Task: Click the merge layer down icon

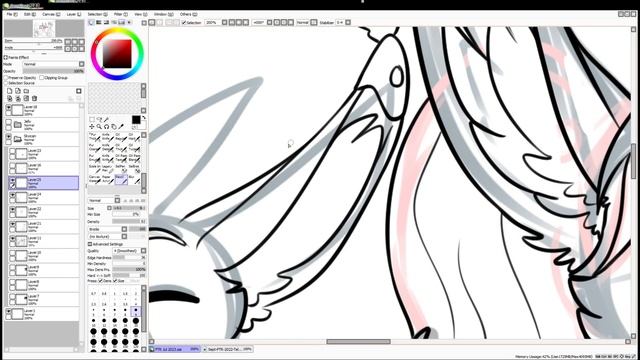Action: pos(18,98)
